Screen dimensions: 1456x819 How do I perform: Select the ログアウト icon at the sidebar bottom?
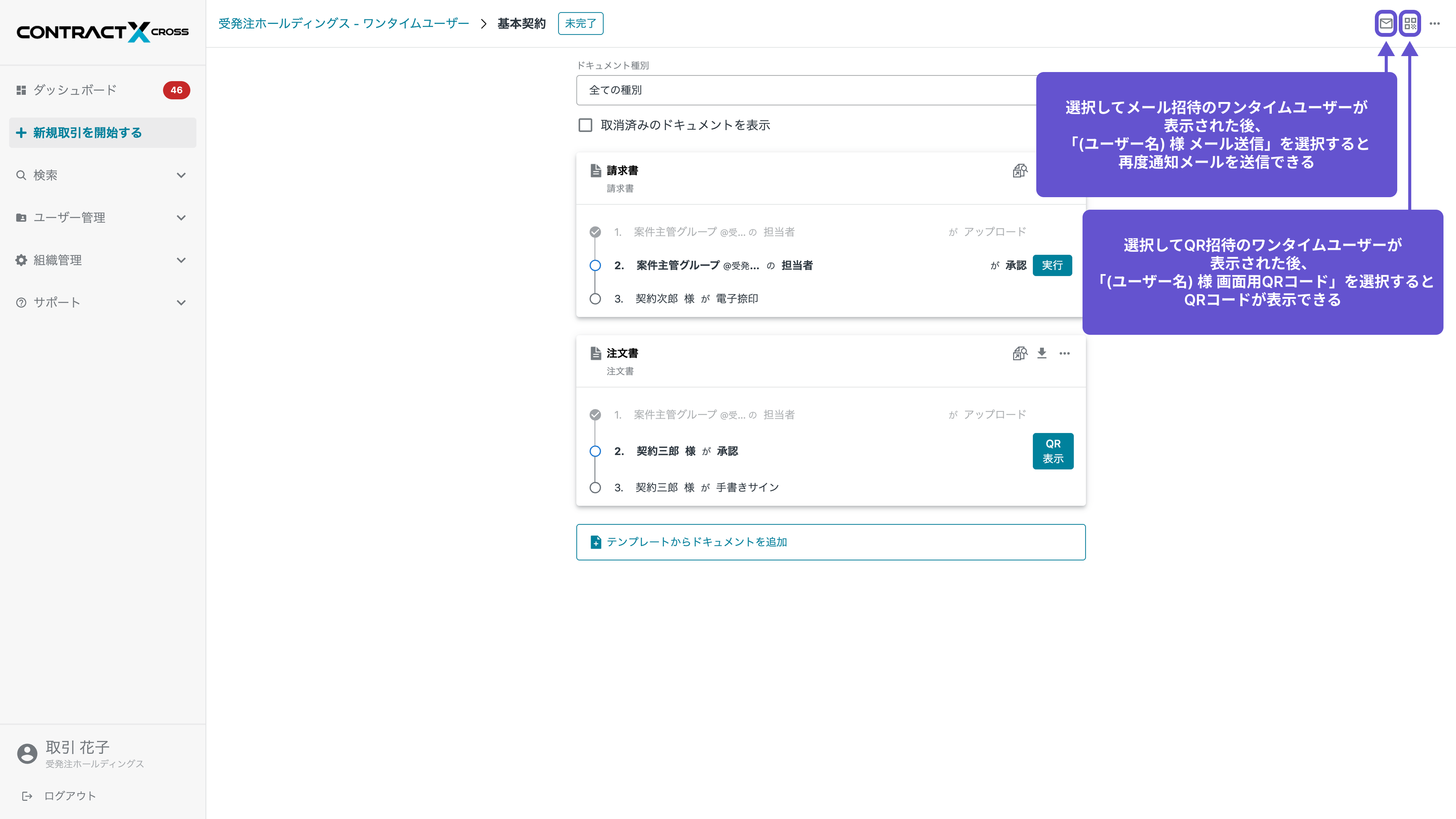pyautogui.click(x=27, y=796)
